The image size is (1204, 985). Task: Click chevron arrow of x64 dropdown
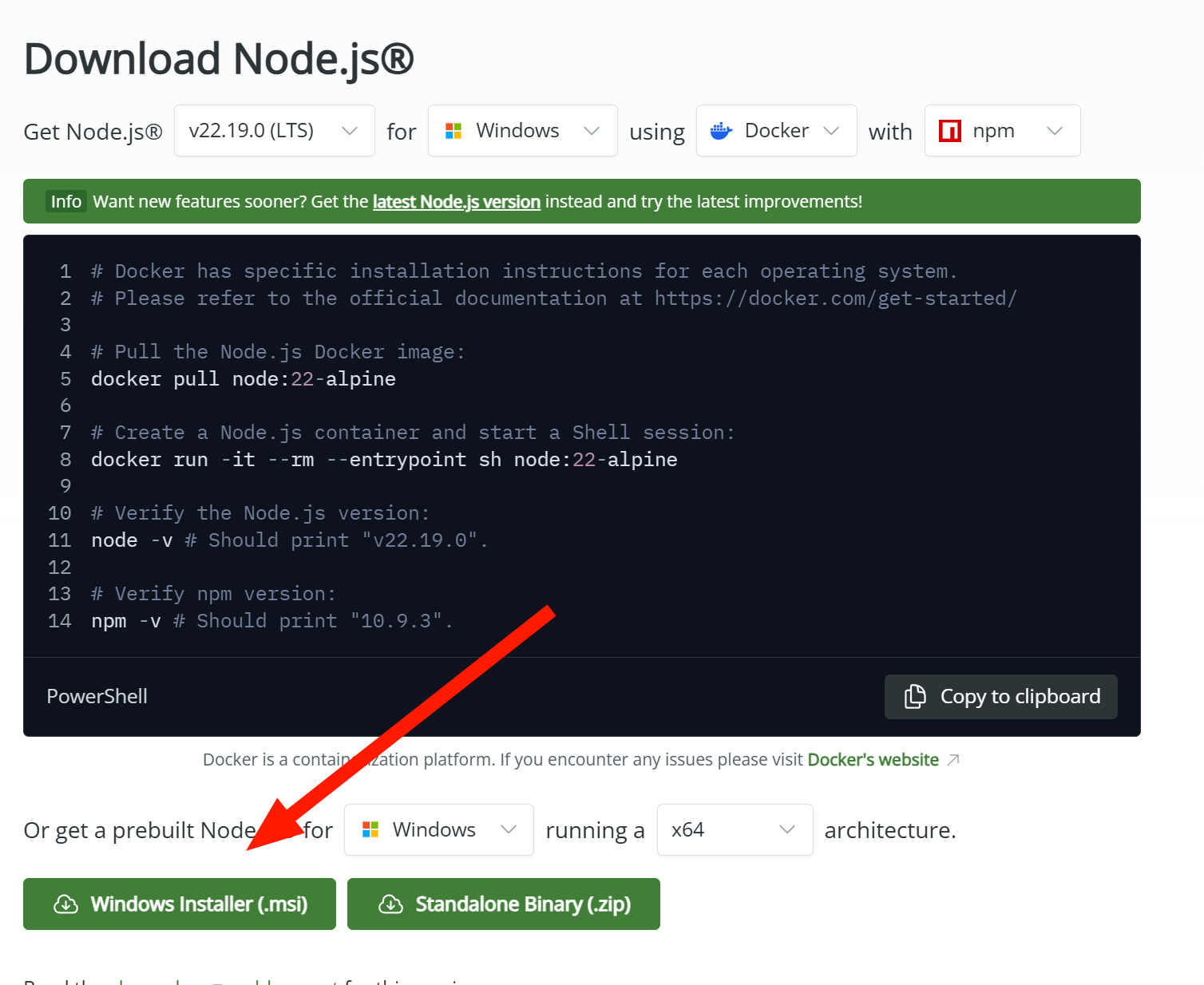[787, 830]
